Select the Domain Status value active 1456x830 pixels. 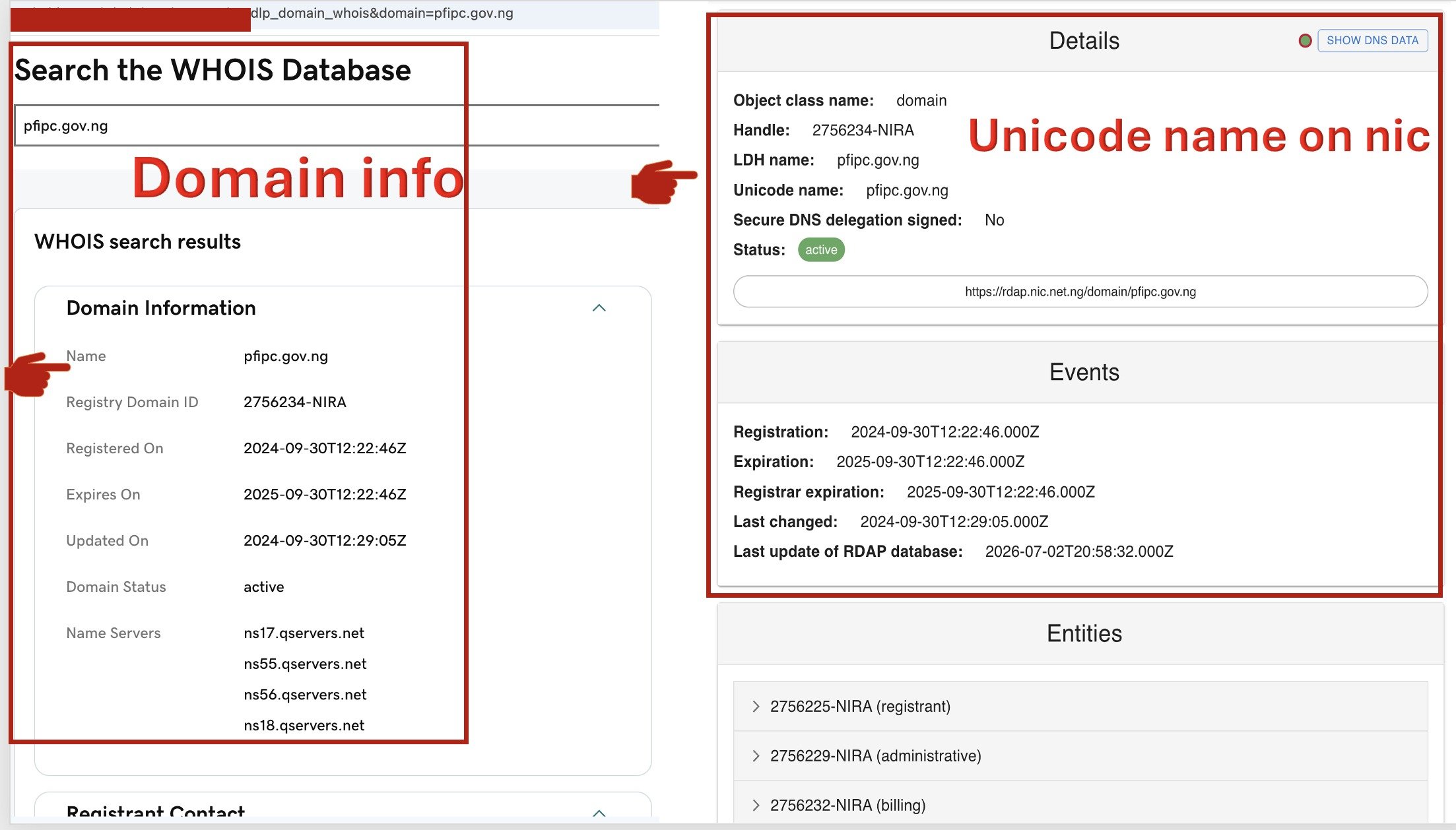(264, 587)
